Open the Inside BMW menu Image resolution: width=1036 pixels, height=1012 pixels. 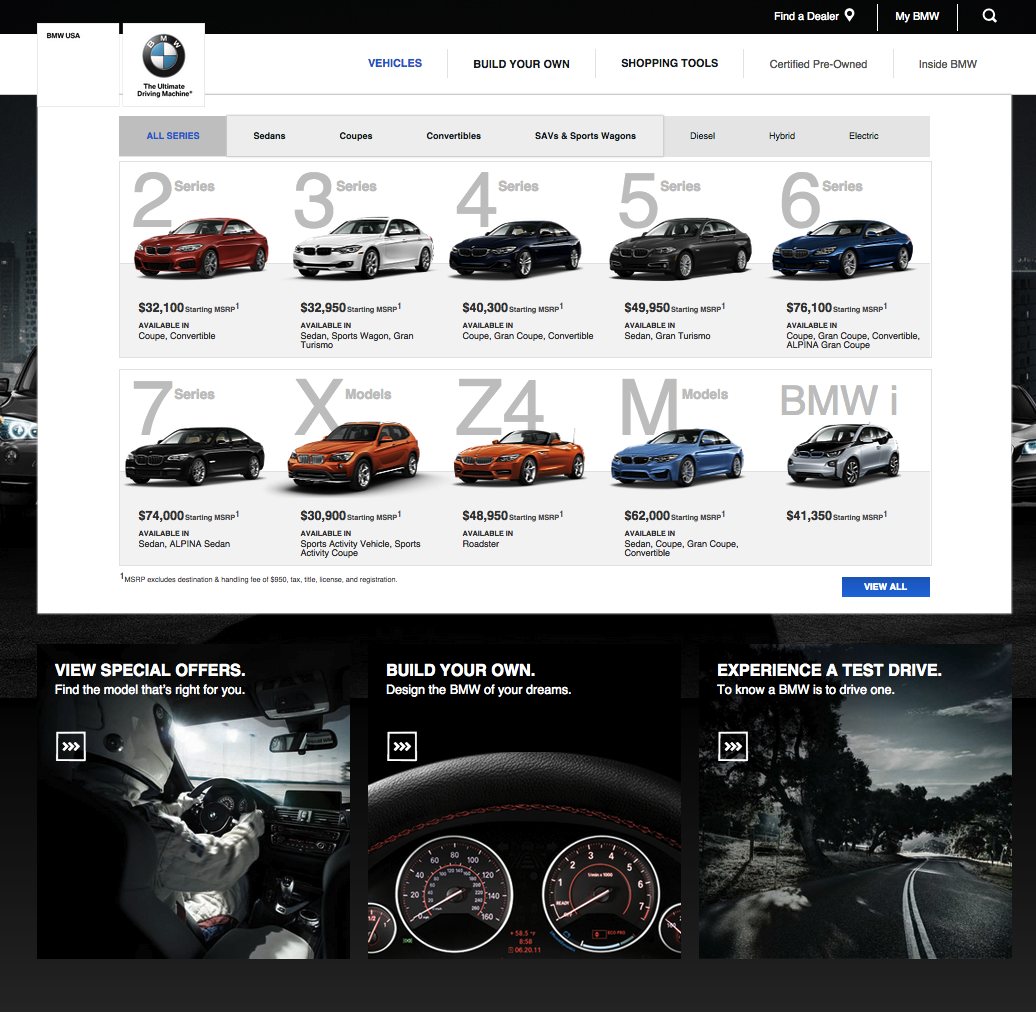pos(947,64)
